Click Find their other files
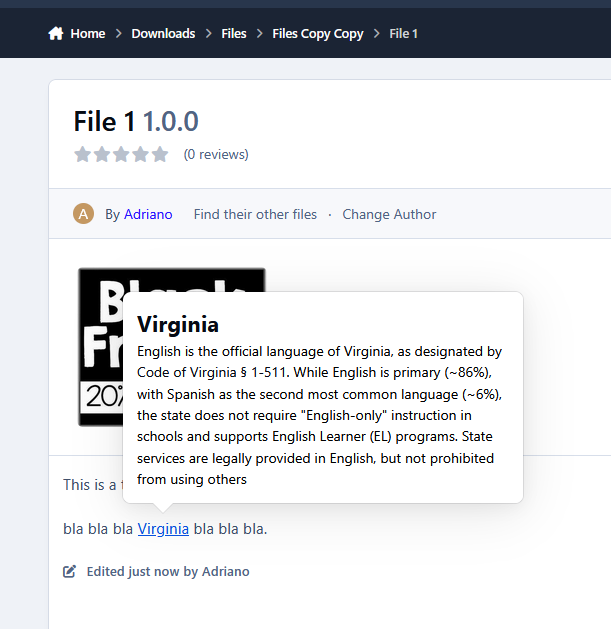The height and width of the screenshot is (629, 611). (x=255, y=214)
